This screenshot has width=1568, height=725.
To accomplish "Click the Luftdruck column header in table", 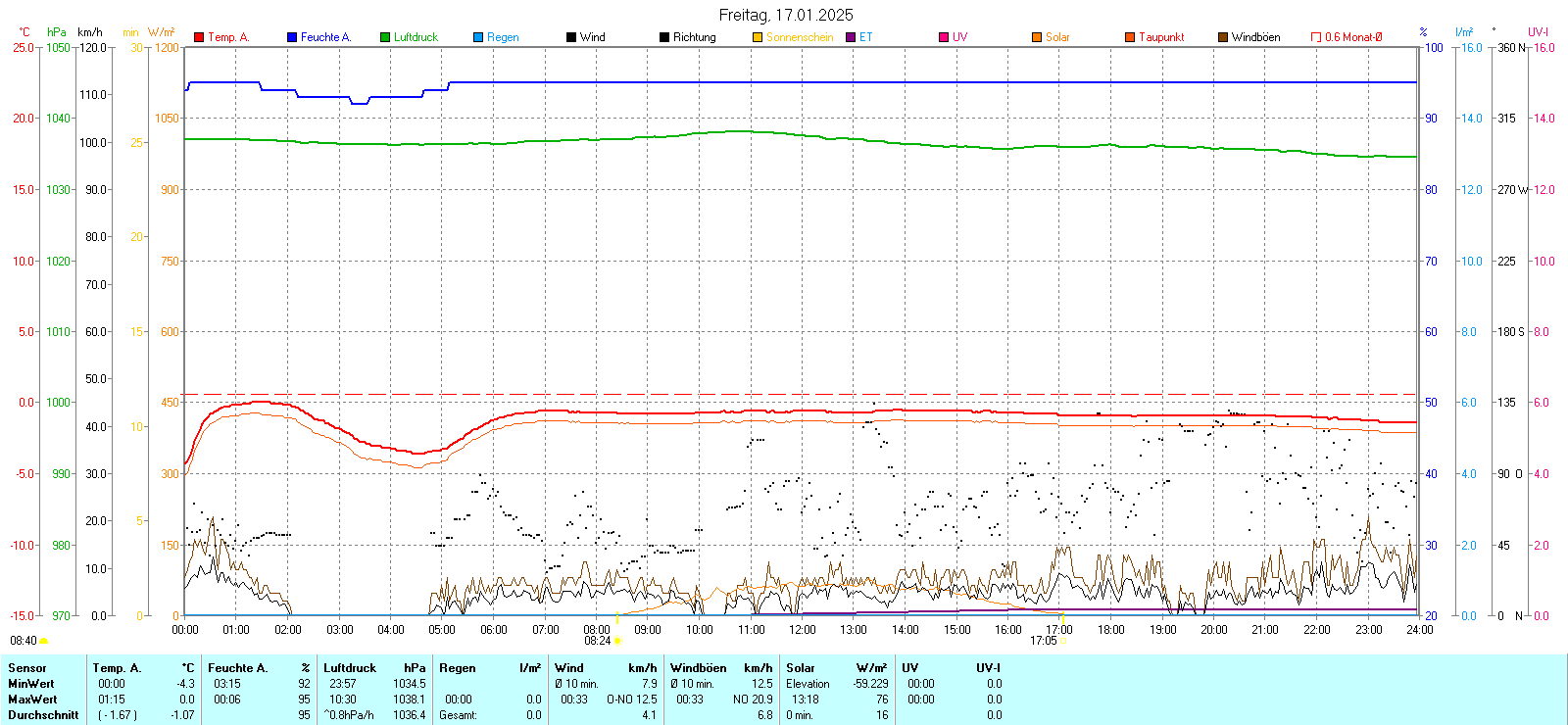I will 350,668.
